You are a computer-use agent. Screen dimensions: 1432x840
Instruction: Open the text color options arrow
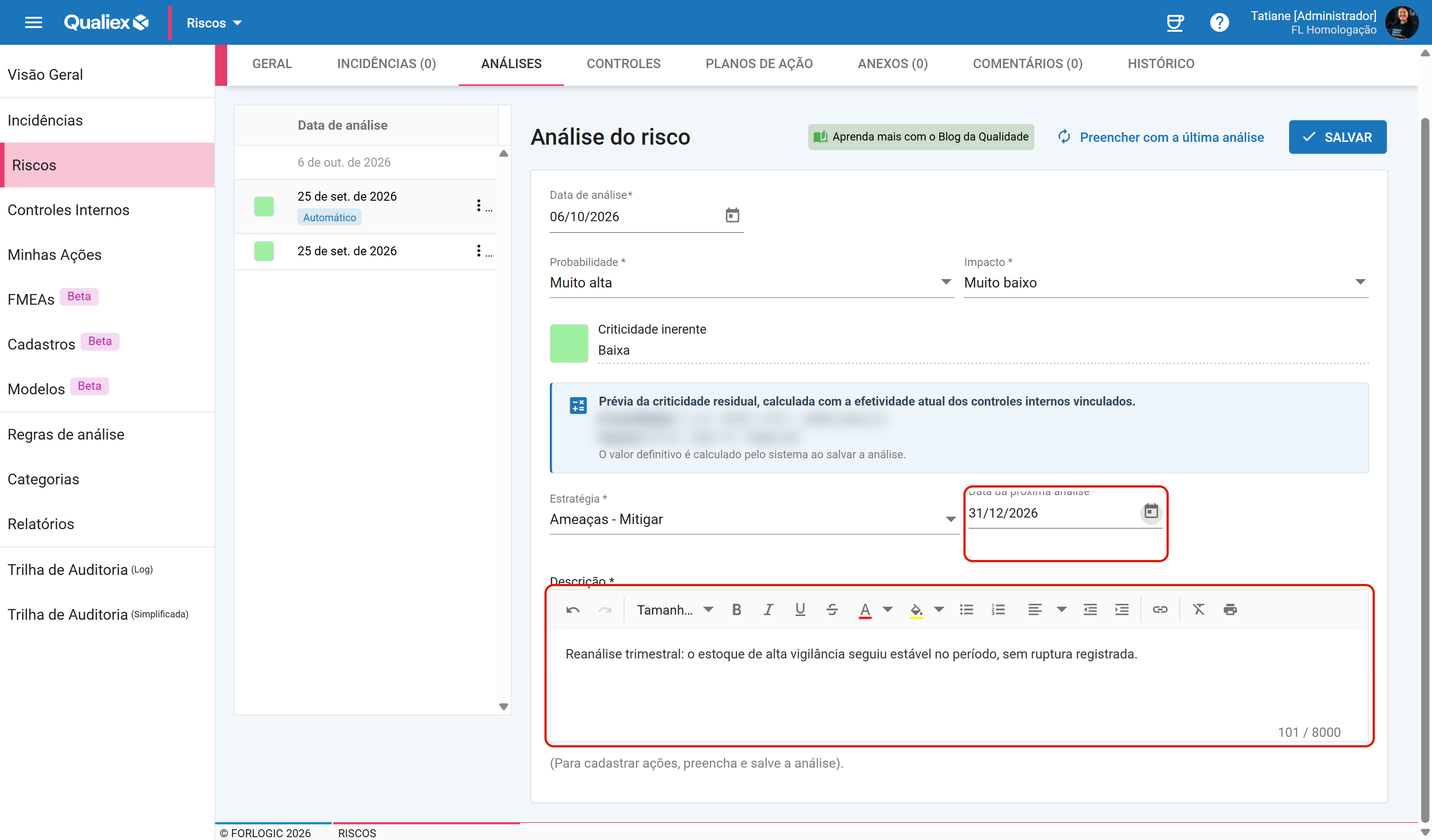[x=888, y=610]
